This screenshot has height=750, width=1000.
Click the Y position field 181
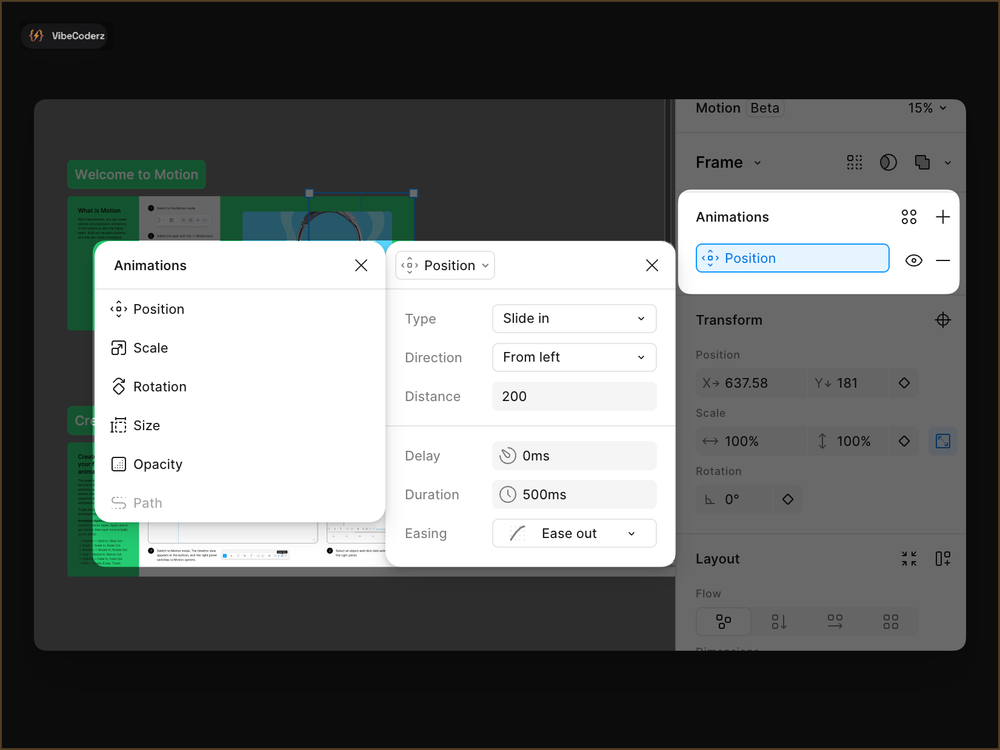pos(848,383)
